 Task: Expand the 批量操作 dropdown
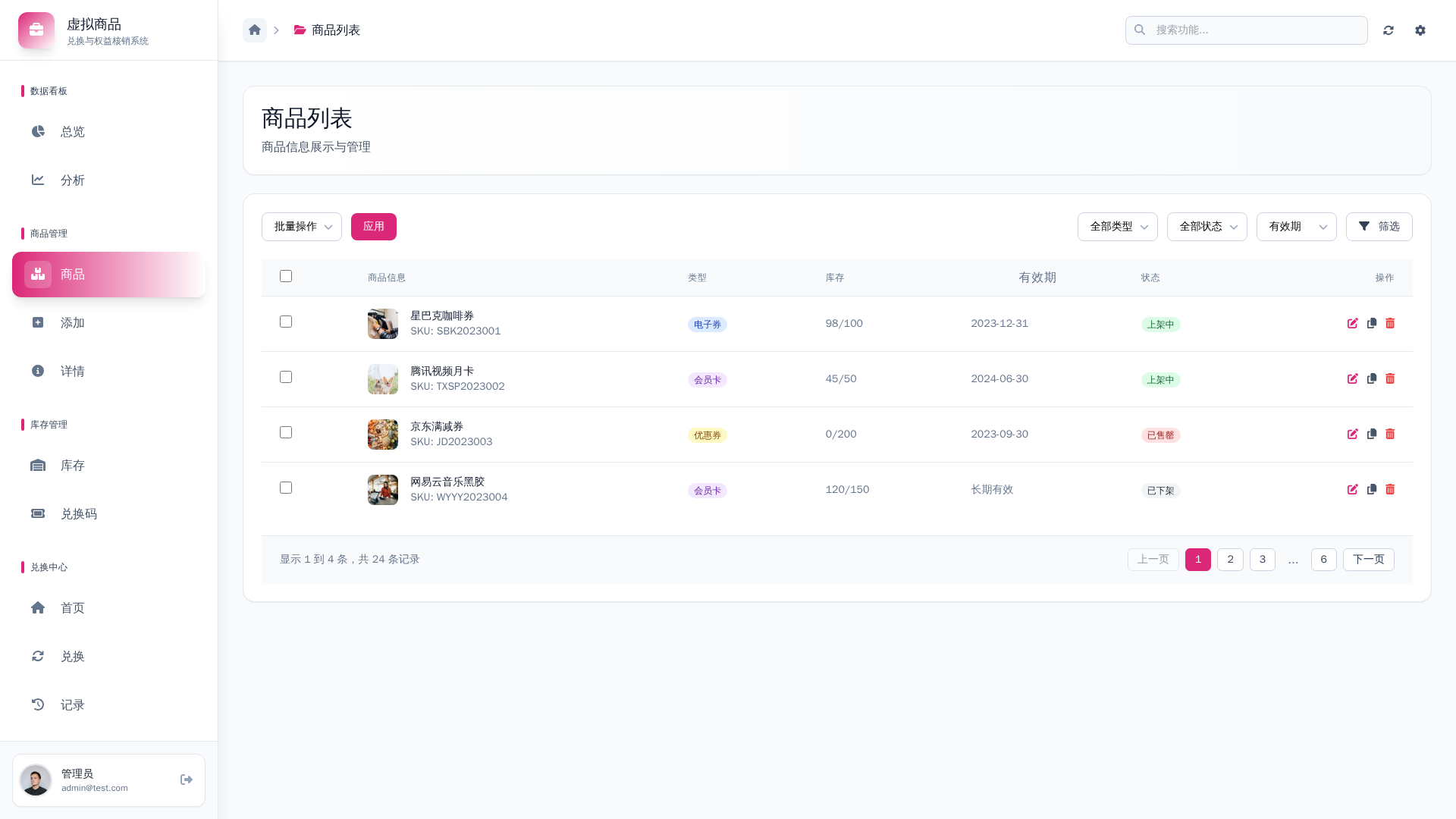[x=302, y=227]
